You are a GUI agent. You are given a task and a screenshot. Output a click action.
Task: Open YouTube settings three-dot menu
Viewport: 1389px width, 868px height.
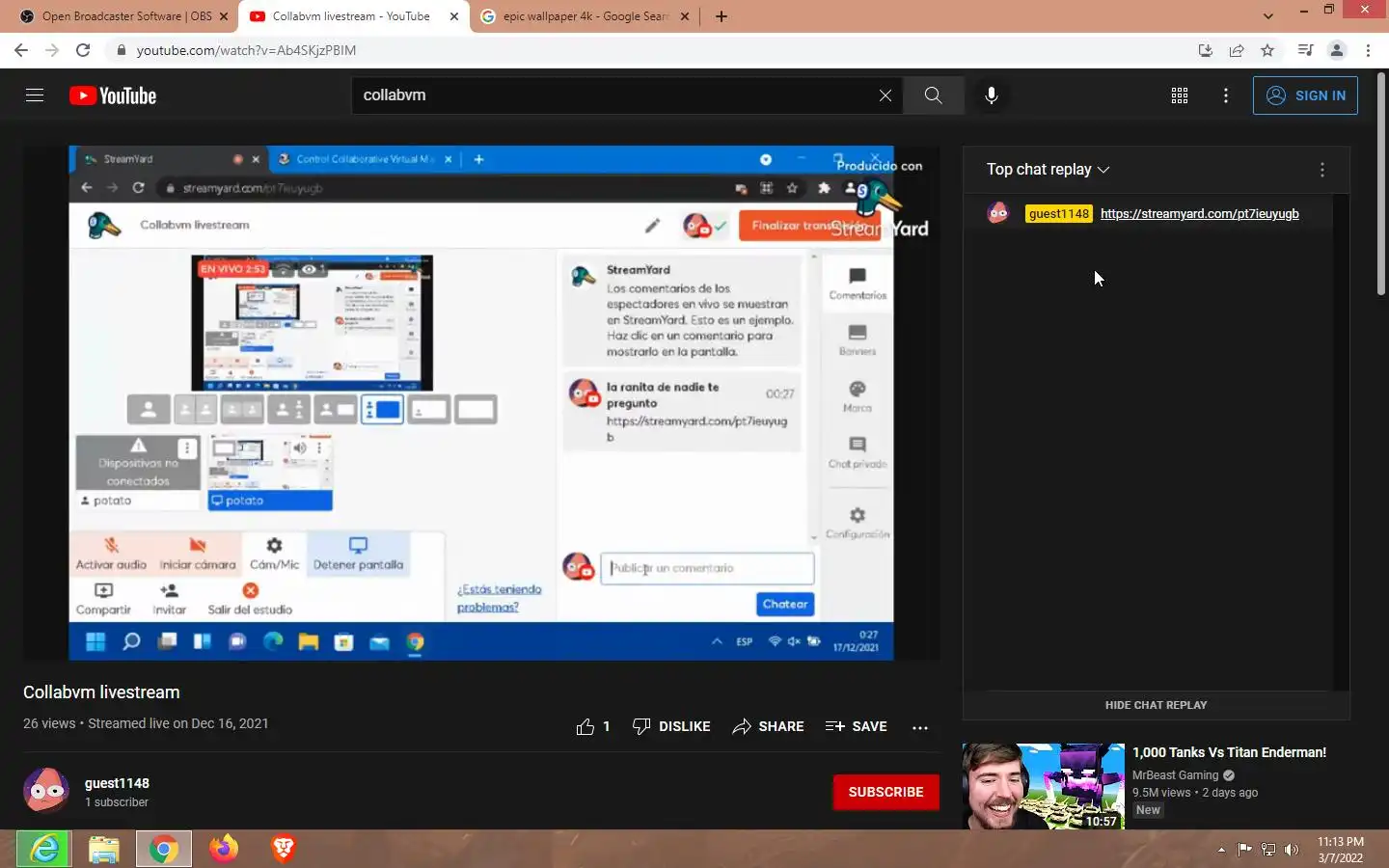click(x=1226, y=95)
